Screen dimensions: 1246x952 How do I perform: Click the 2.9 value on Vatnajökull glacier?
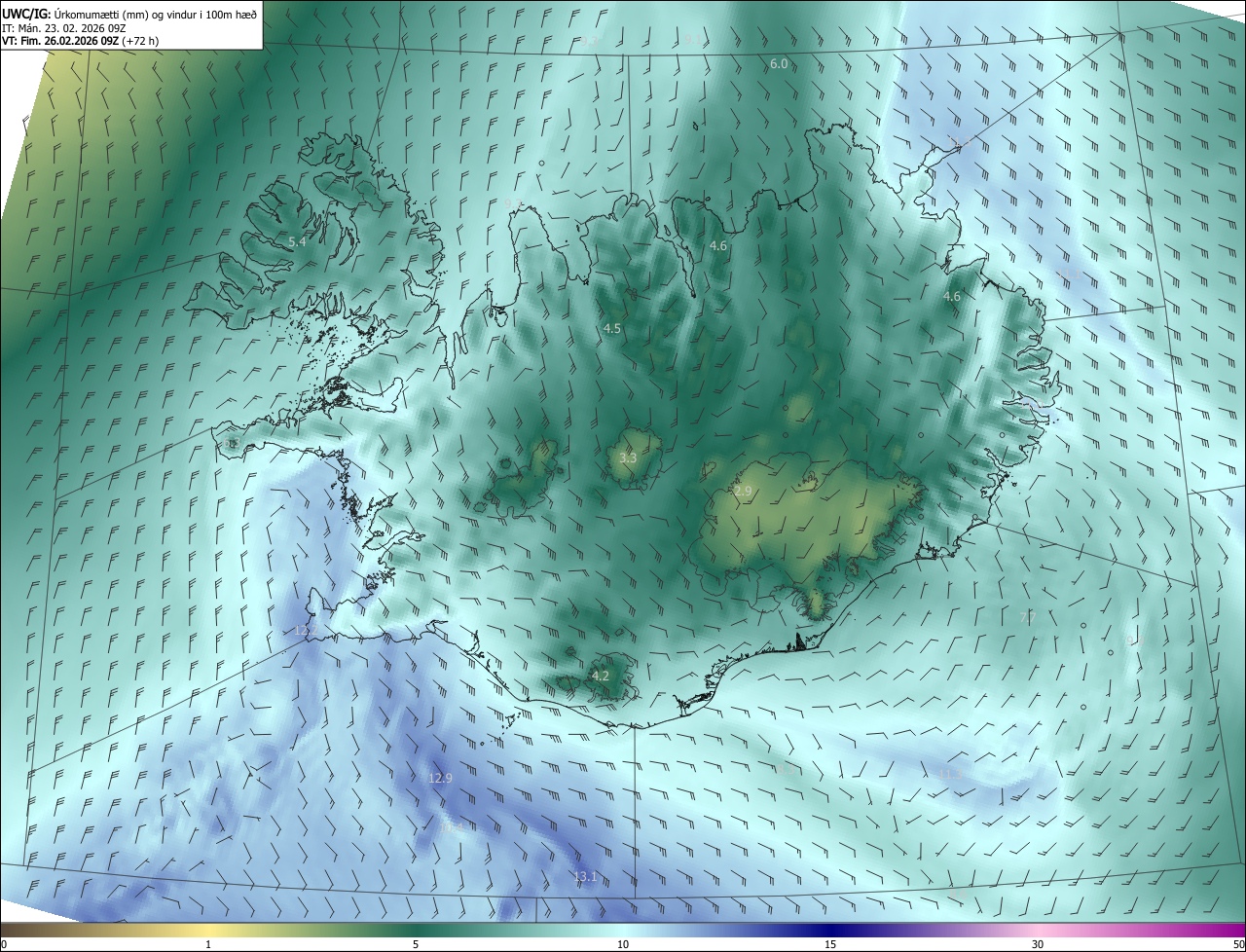click(743, 492)
